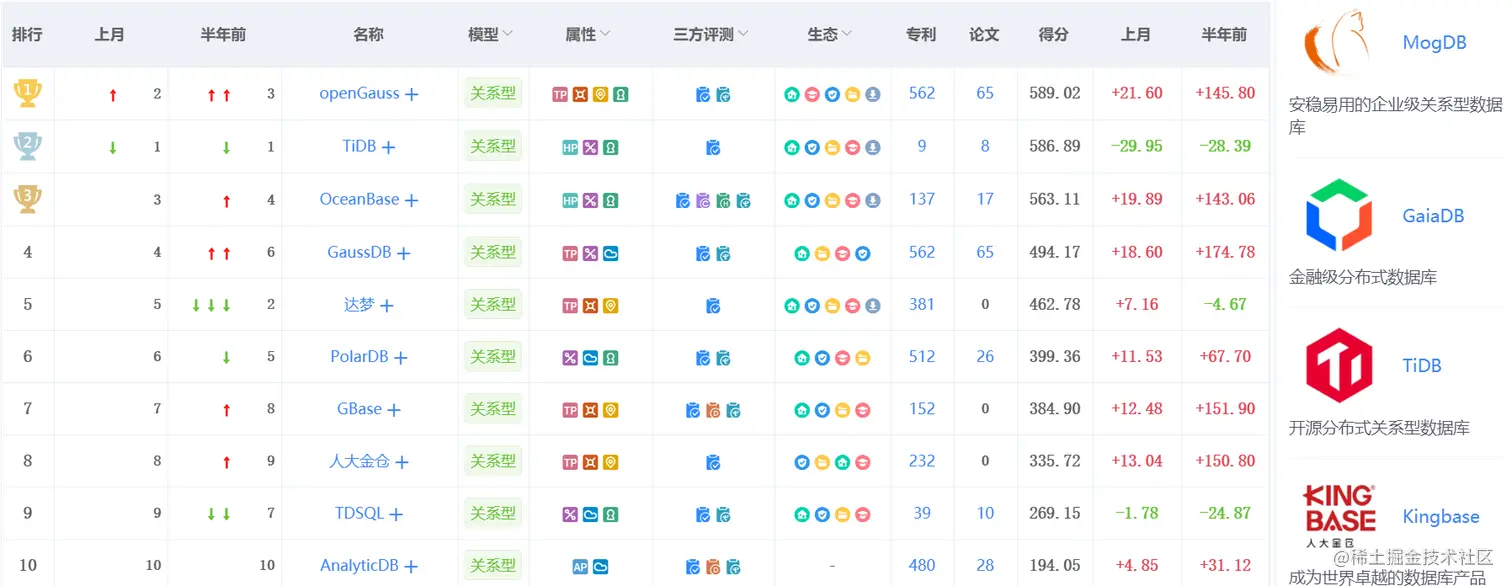Click the -29.95 monthly change for TiDB

pyautogui.click(x=1137, y=146)
